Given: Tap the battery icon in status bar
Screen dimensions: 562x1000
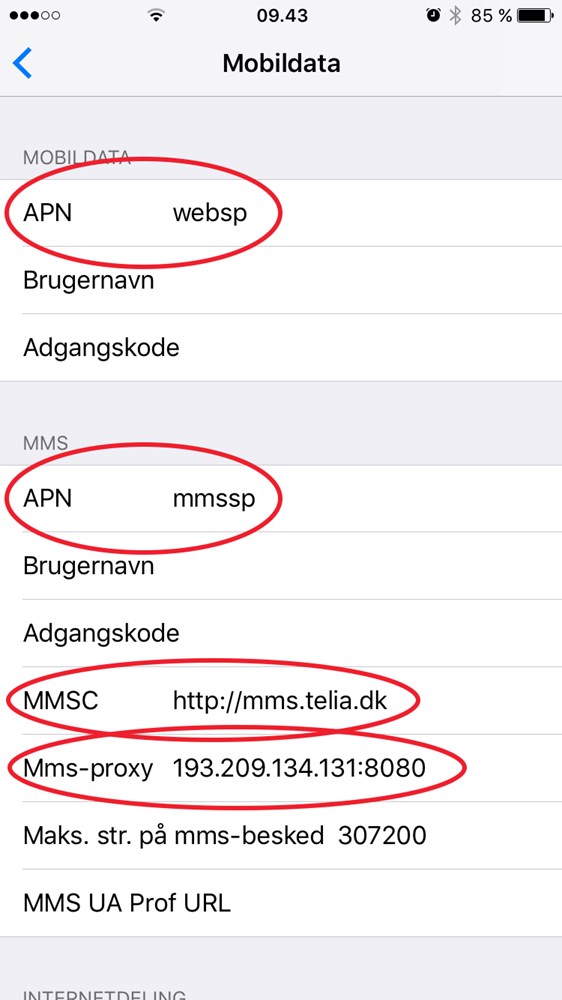Looking at the screenshot, I should pyautogui.click(x=535, y=15).
